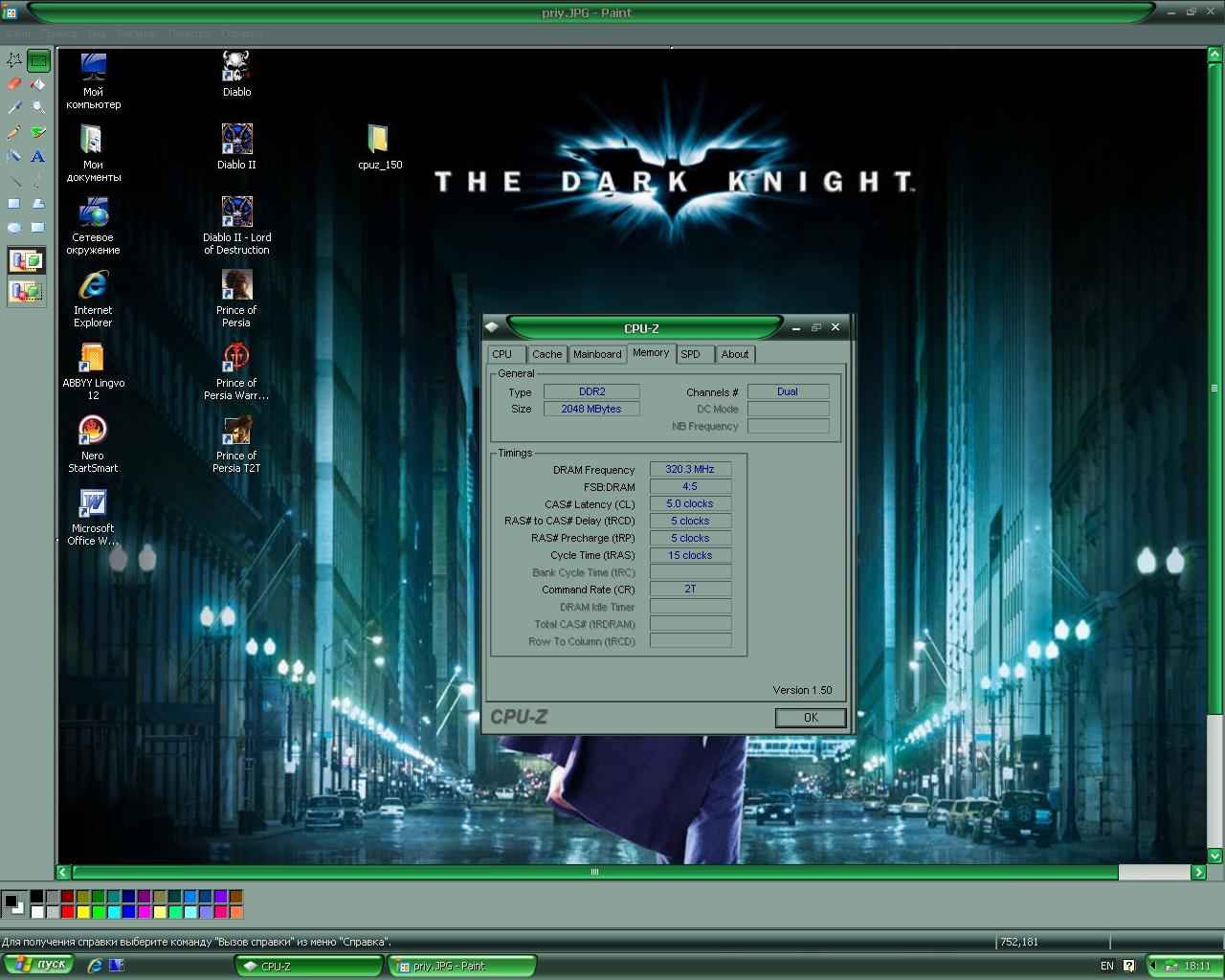The height and width of the screenshot is (980, 1225).
Task: Select the Polygon tool
Action: point(38,204)
